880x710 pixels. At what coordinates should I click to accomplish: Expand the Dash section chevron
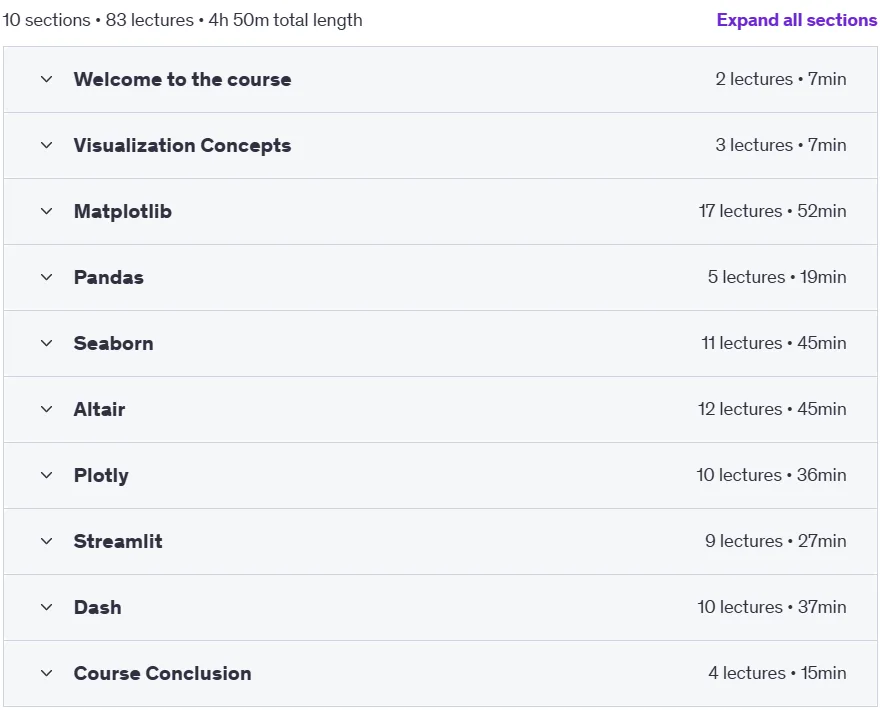click(x=47, y=607)
